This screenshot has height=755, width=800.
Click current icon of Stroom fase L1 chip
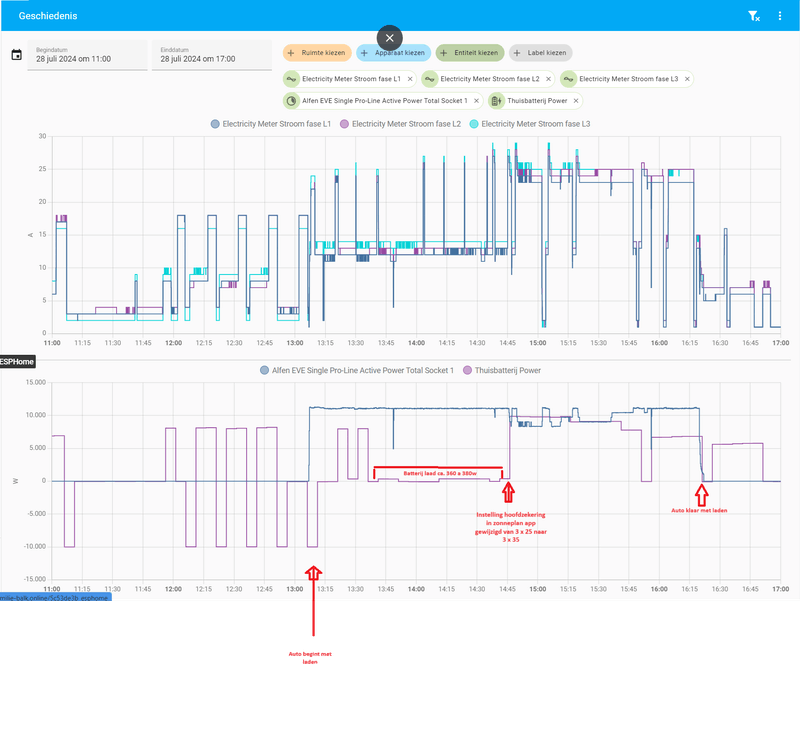click(291, 79)
